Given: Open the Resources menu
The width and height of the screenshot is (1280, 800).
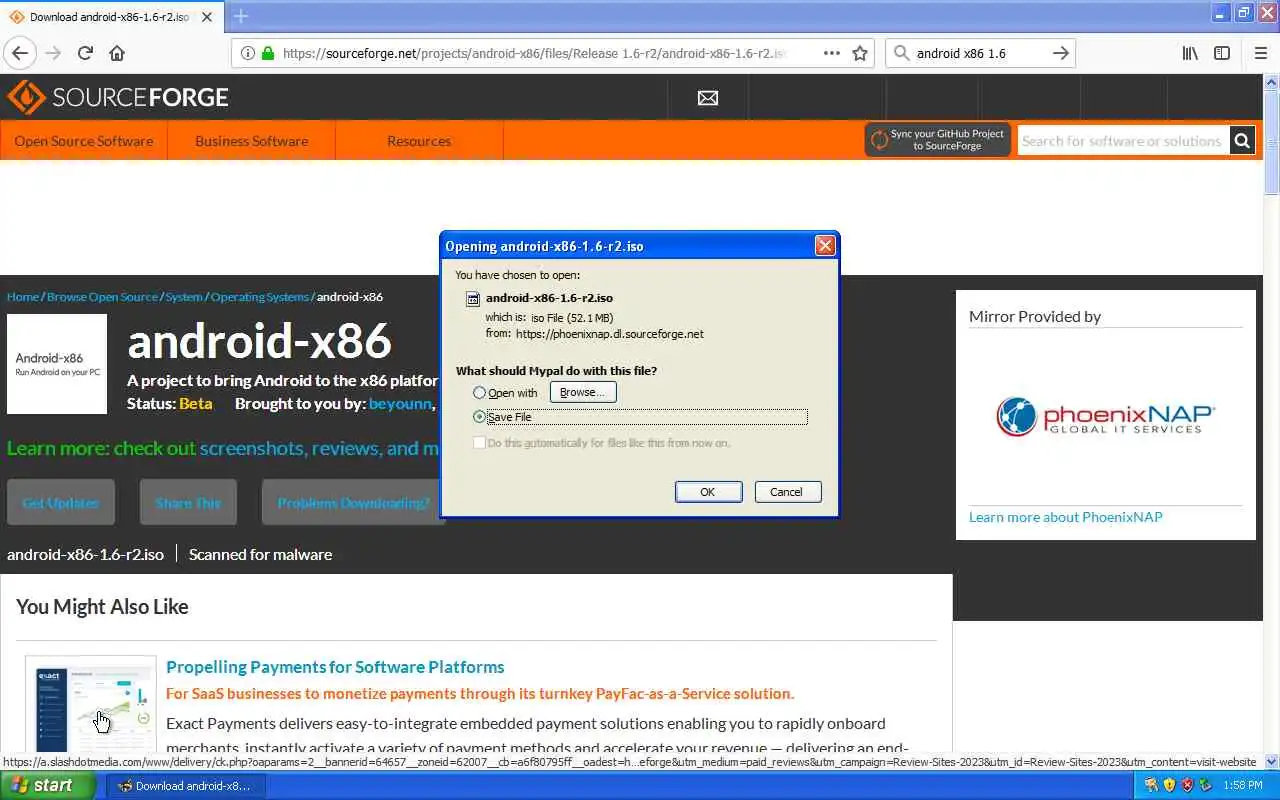Looking at the screenshot, I should [x=419, y=141].
